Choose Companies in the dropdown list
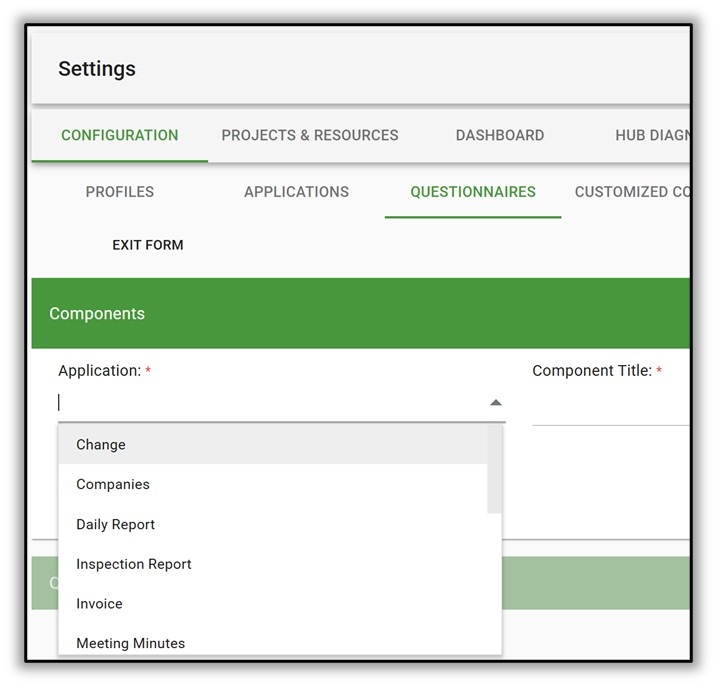This screenshot has height=686, width=717. pos(113,485)
